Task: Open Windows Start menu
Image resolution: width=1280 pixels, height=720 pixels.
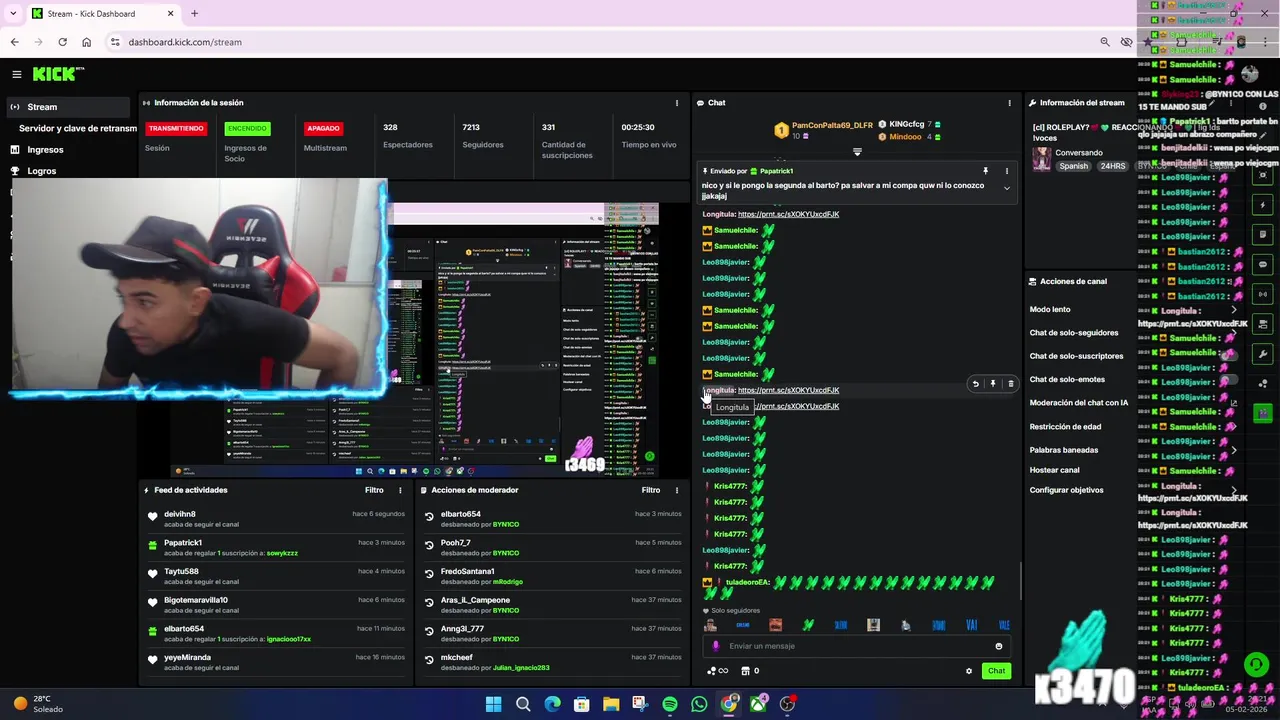Action: 493,704
